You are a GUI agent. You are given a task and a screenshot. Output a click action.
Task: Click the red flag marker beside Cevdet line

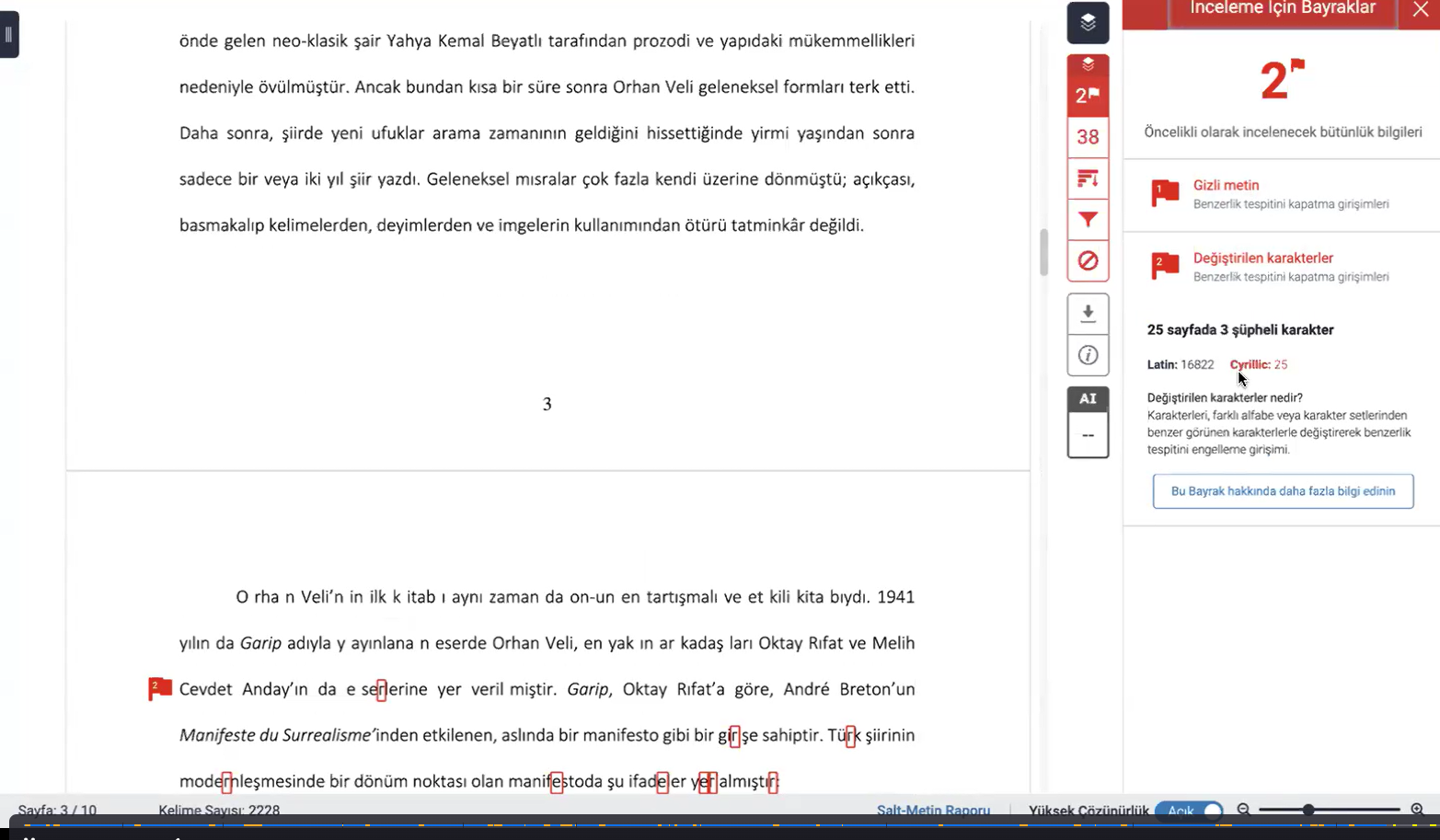point(160,689)
